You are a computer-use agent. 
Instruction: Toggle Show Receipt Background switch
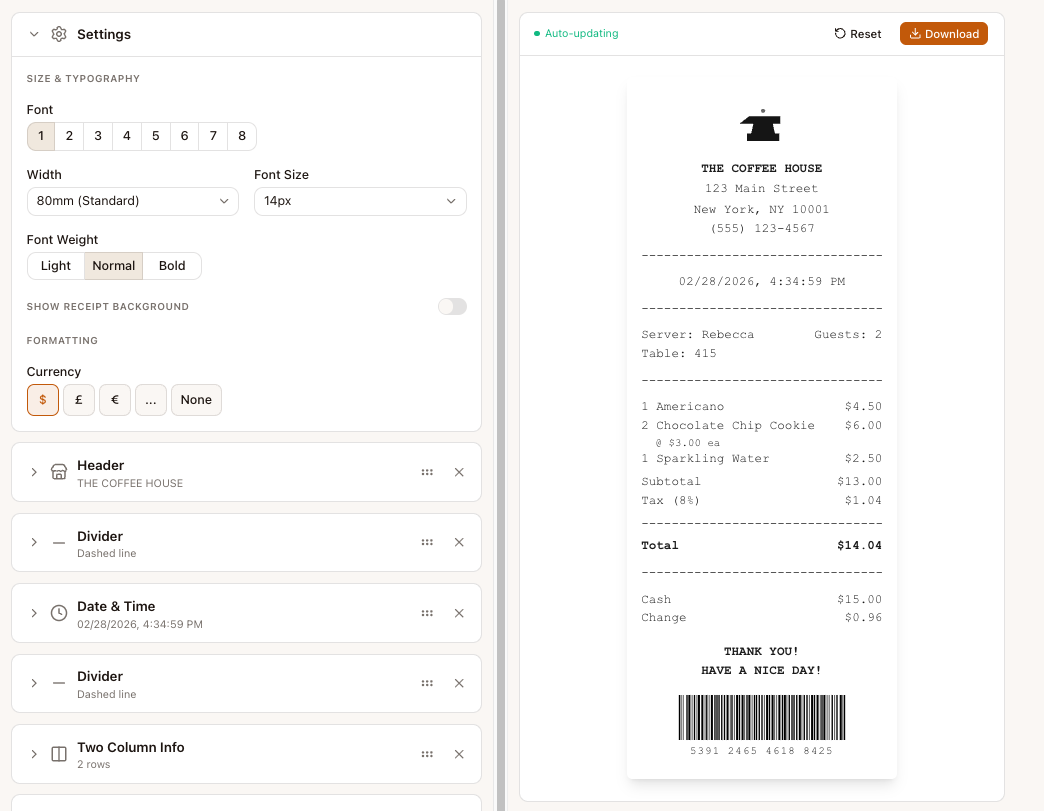(452, 307)
